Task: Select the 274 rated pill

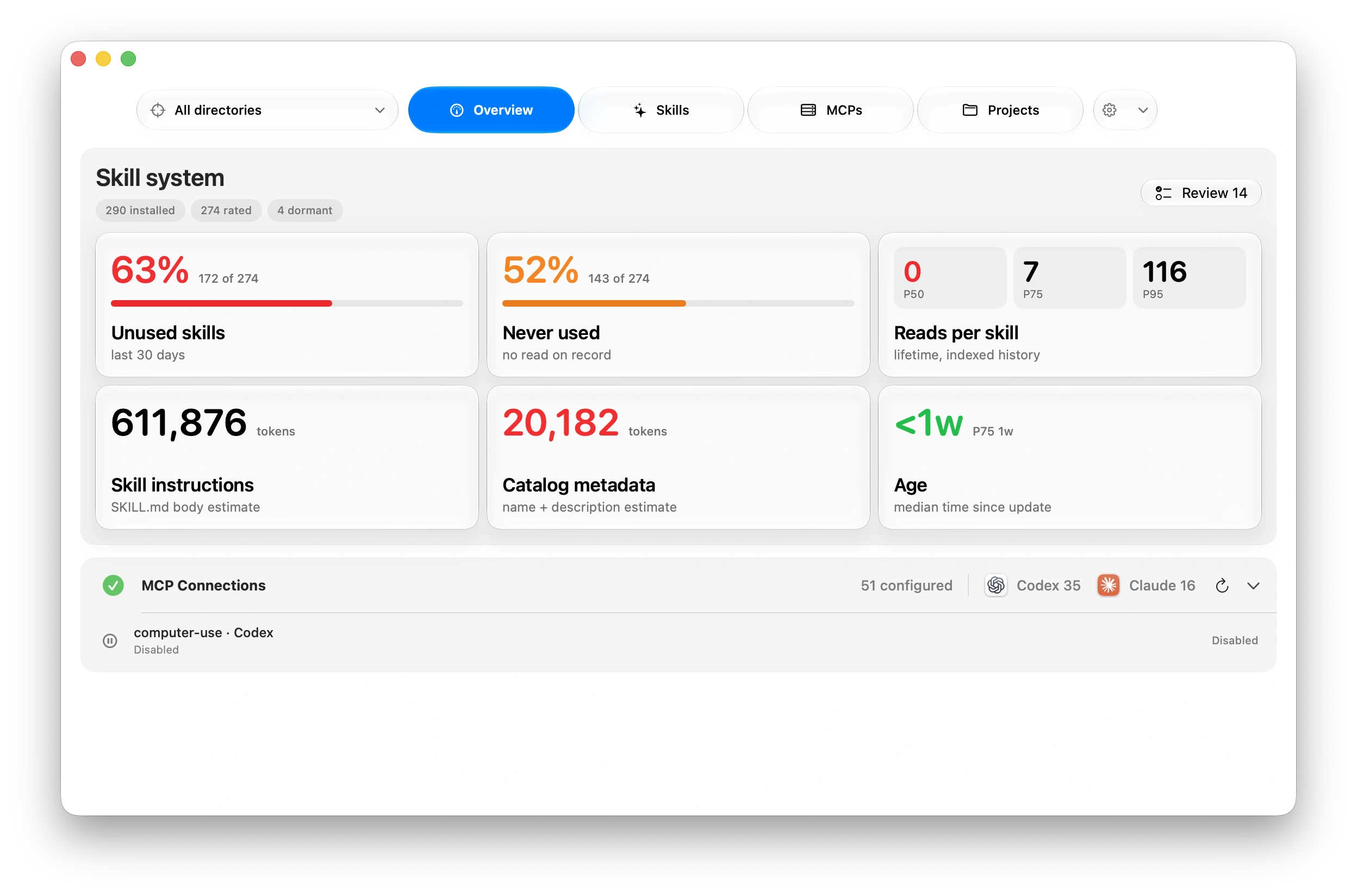Action: 226,210
